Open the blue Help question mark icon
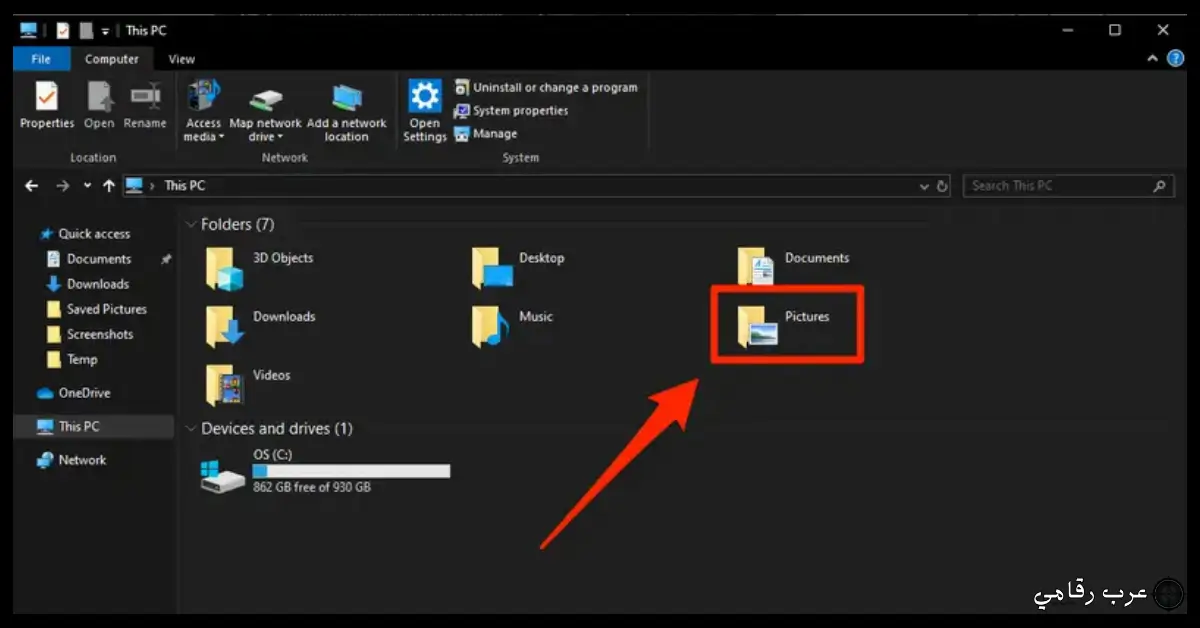 pyautogui.click(x=1175, y=59)
